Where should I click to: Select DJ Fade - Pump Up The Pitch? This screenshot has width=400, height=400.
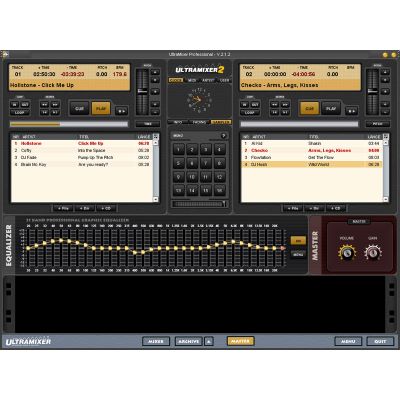tap(82, 157)
